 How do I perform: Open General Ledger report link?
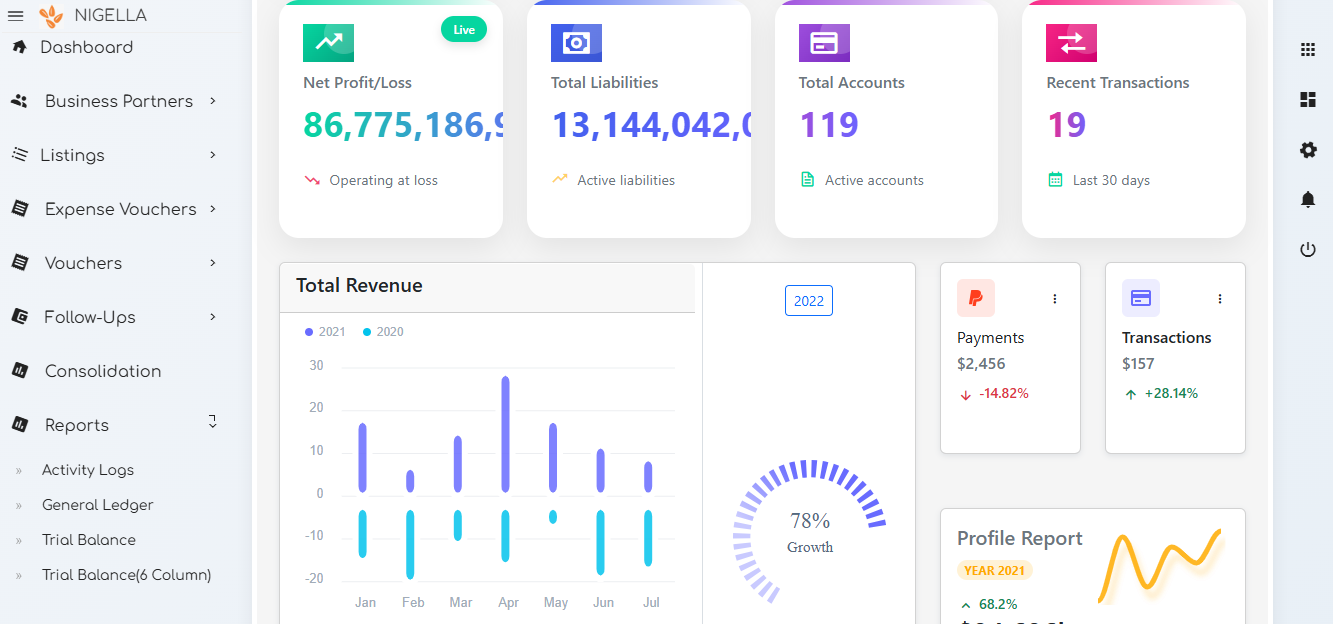[97, 505]
